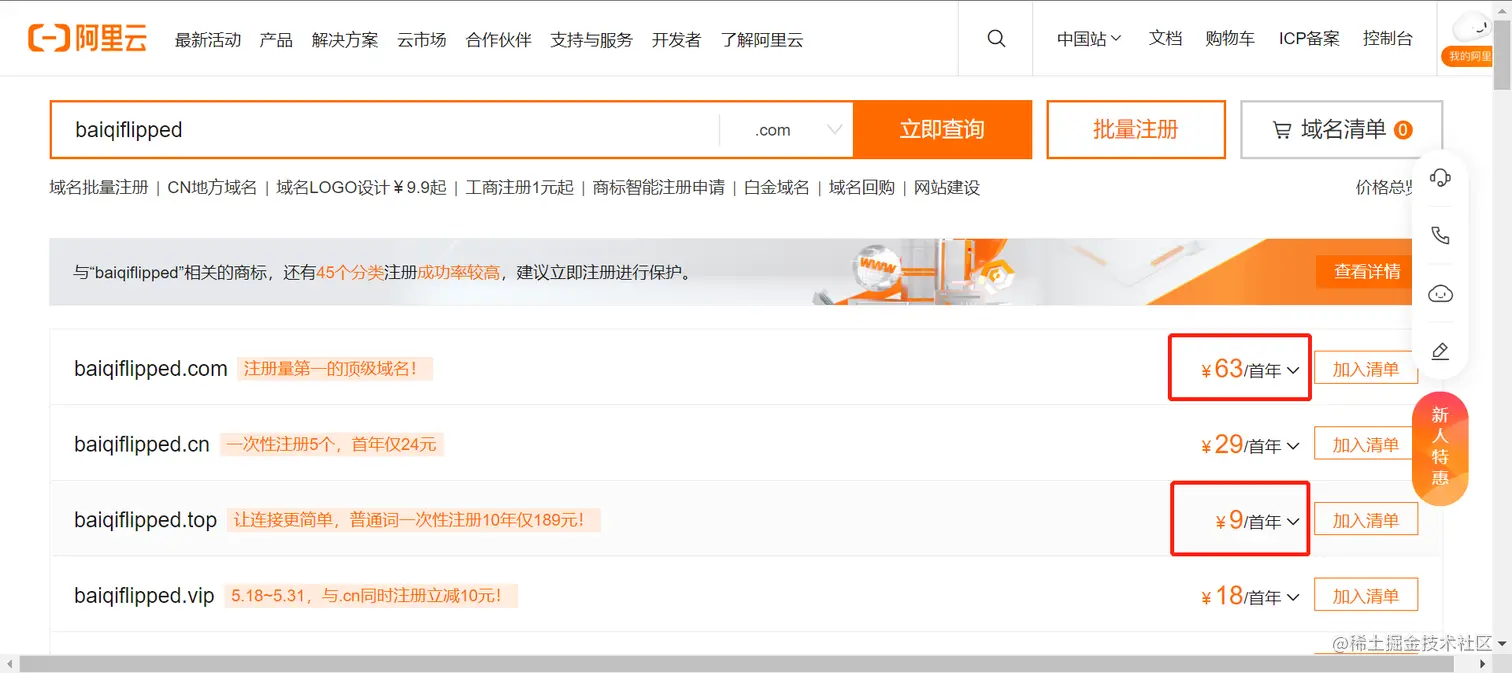Image resolution: width=1512 pixels, height=673 pixels.
Task: Click the phone icon in side panel
Action: [1440, 236]
